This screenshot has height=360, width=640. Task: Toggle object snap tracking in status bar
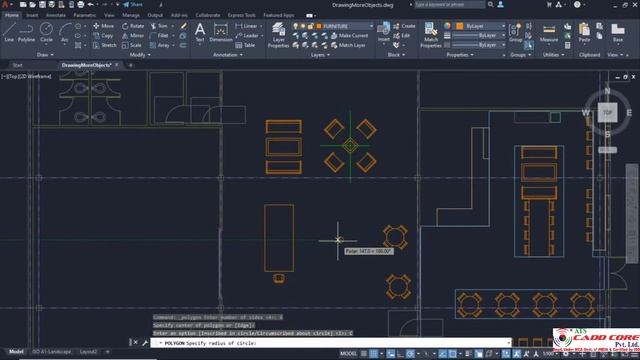tap(442, 354)
